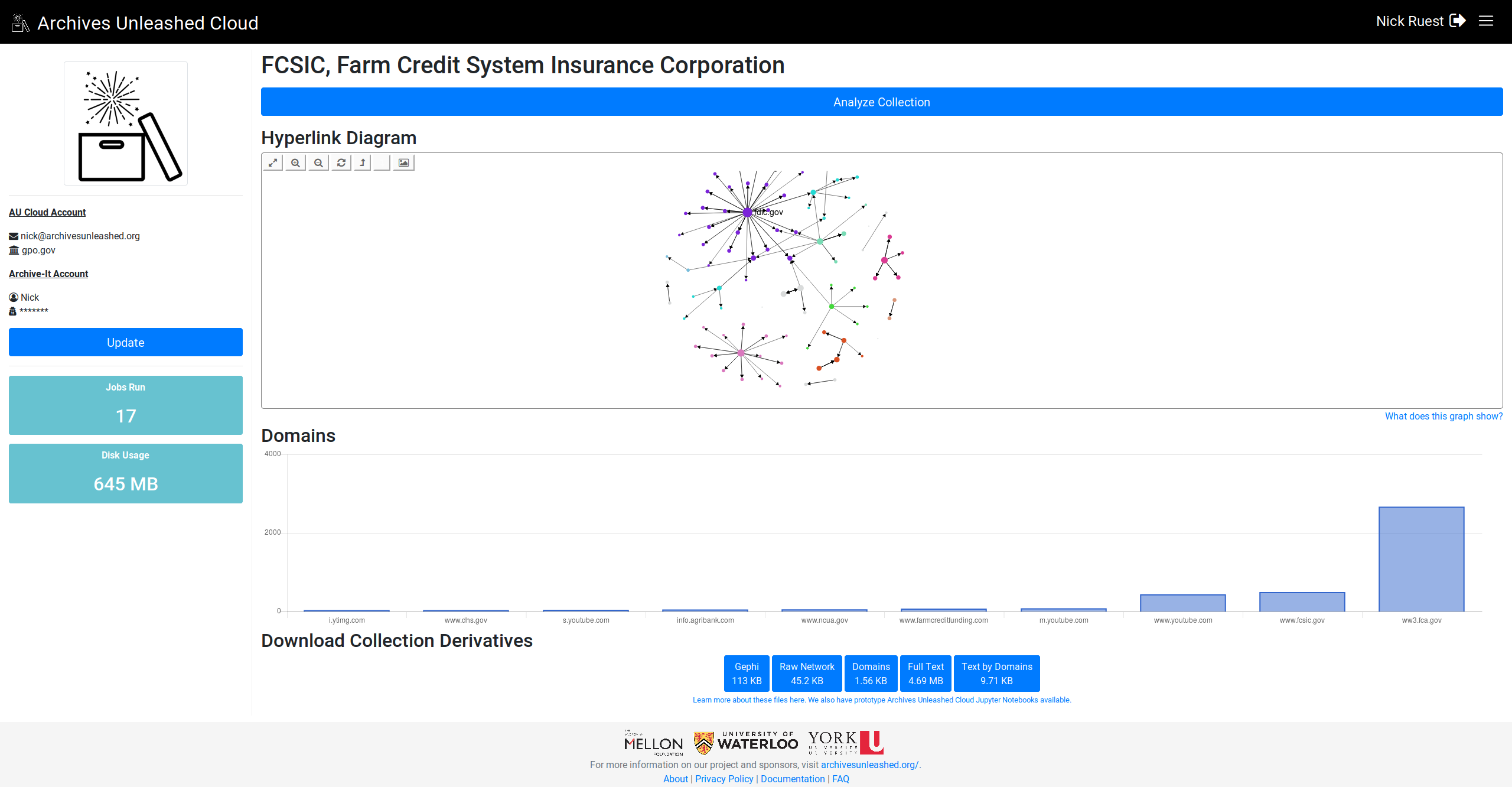Refresh the hyperlink diagram layout

pyautogui.click(x=341, y=162)
